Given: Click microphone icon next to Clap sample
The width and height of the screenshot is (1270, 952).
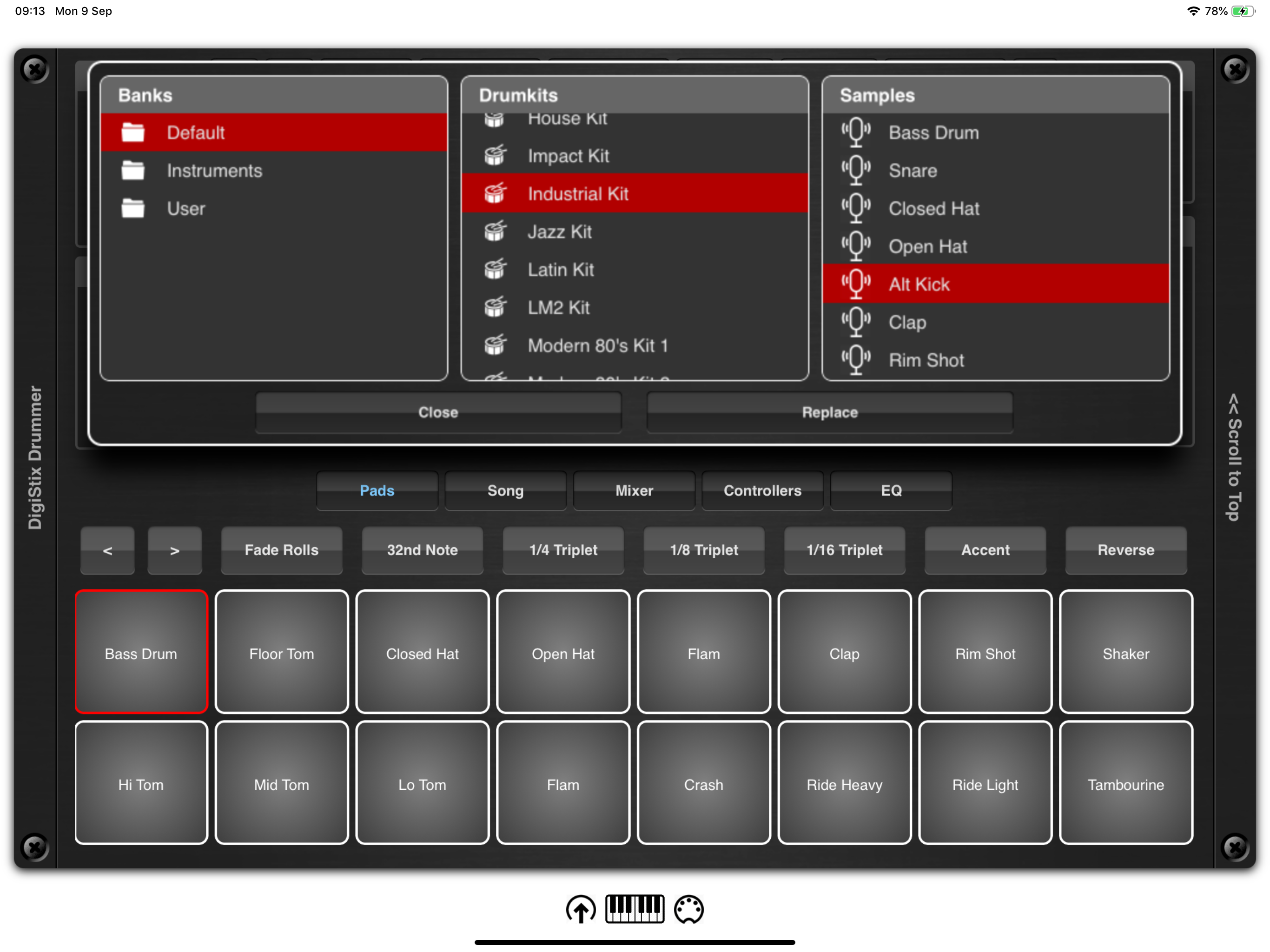Looking at the screenshot, I should click(x=855, y=322).
